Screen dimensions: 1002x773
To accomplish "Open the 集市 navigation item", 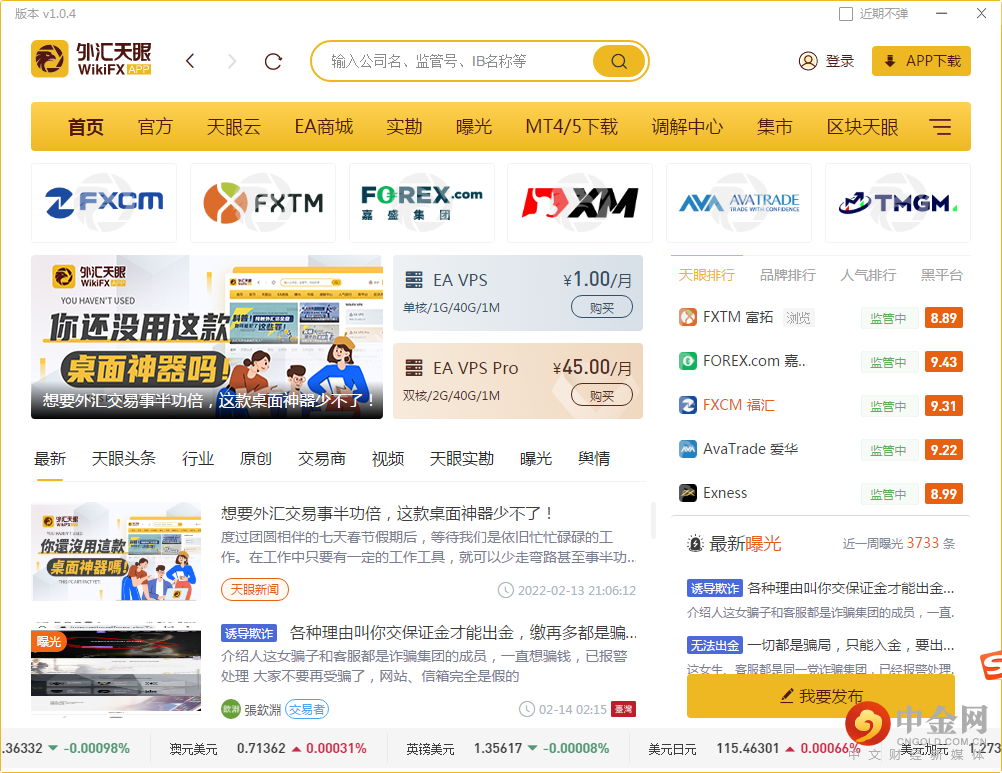I will [x=775, y=127].
